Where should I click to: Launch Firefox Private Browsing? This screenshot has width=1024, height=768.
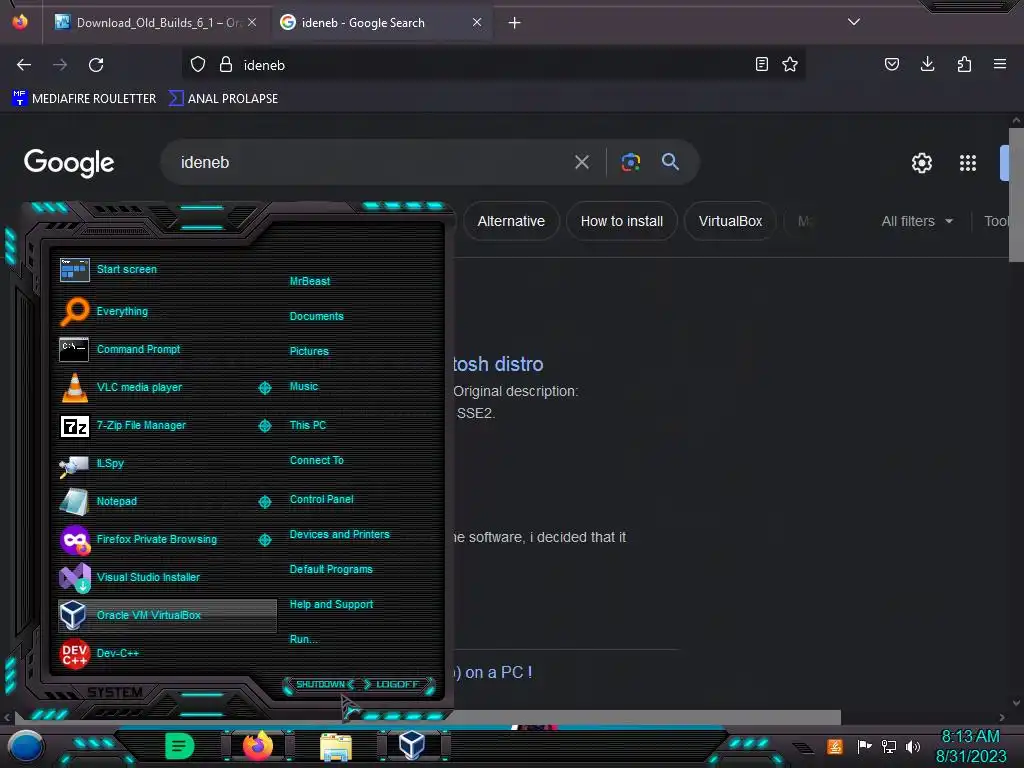tap(156, 539)
